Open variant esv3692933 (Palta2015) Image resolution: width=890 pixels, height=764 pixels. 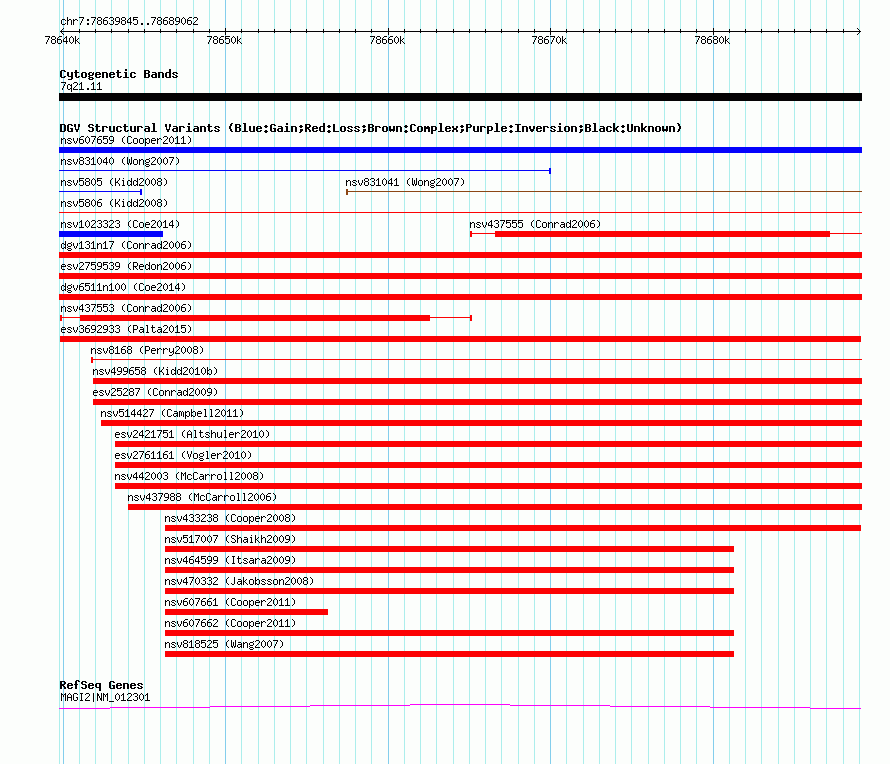[x=126, y=329]
